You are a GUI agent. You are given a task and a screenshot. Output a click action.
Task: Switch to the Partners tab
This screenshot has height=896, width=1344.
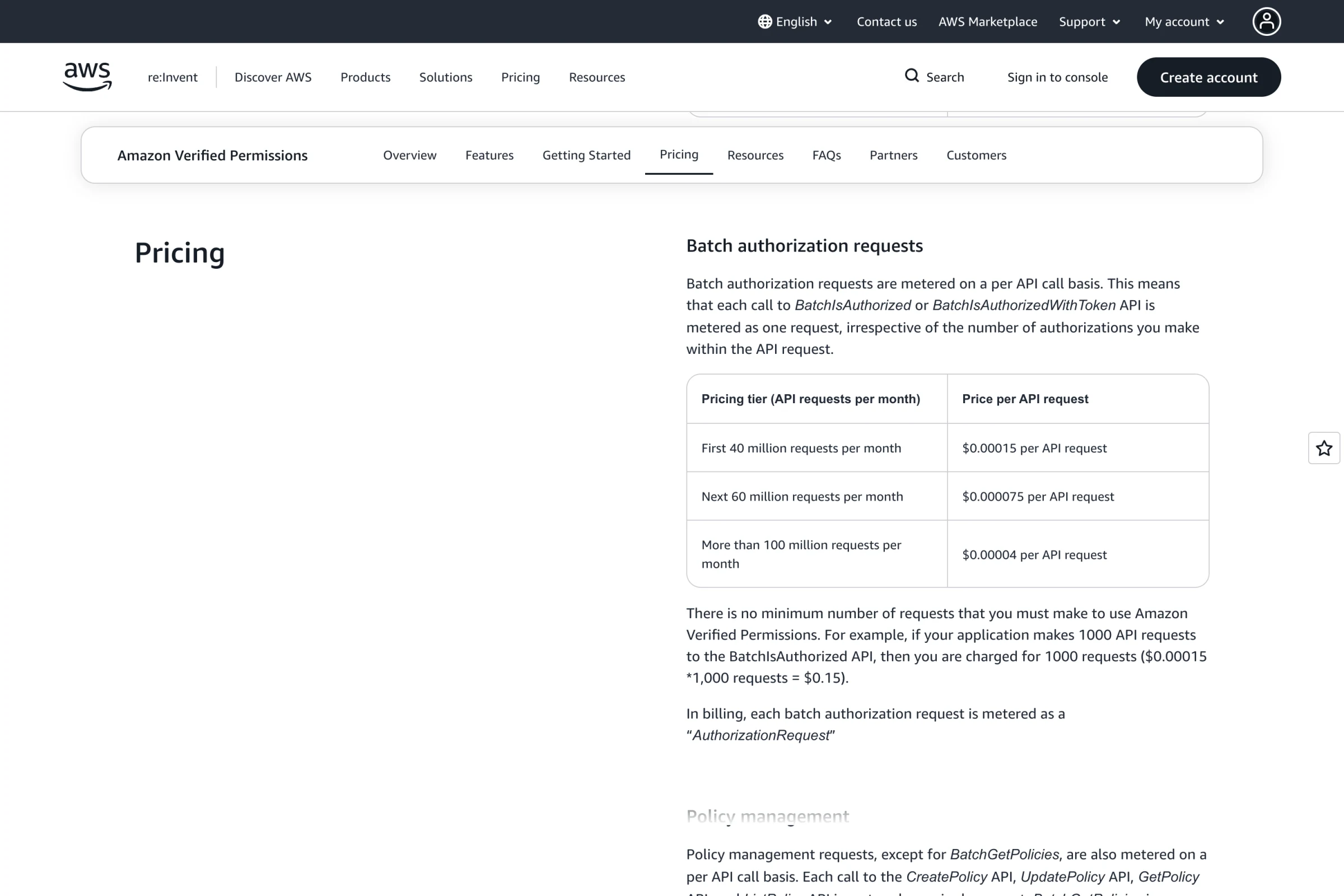(x=893, y=156)
